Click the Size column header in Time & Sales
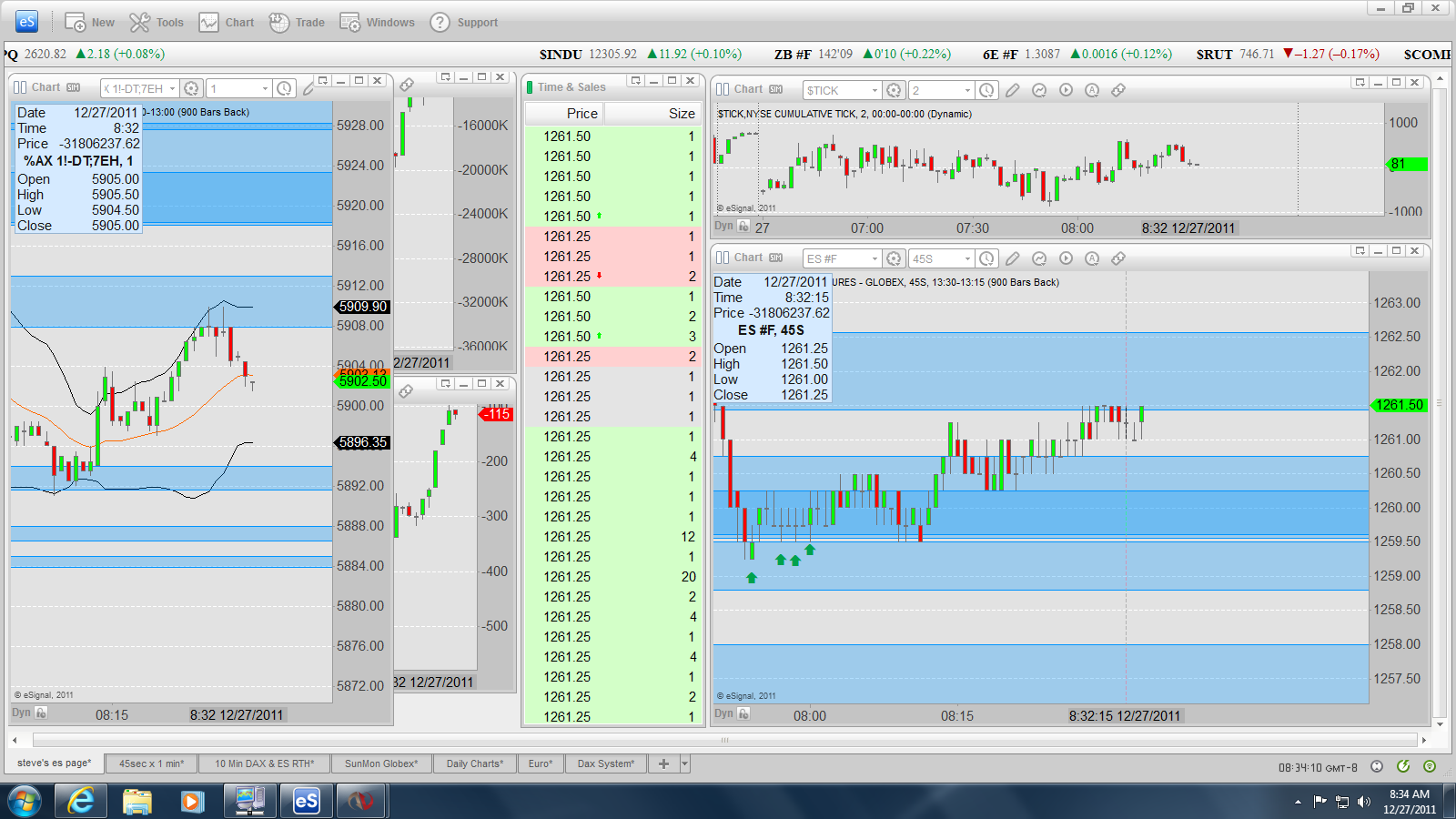 [652, 113]
